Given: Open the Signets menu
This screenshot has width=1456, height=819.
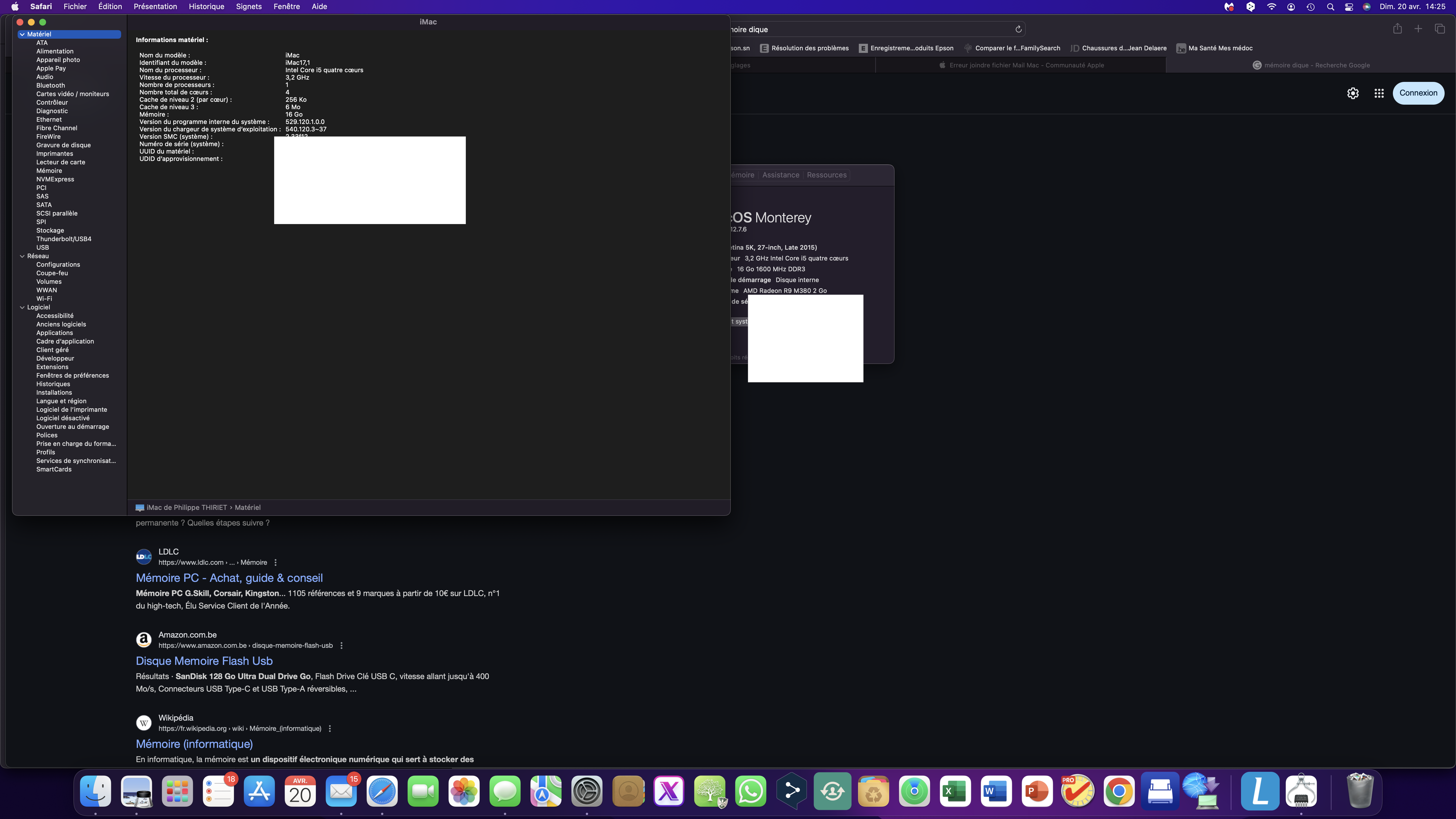Looking at the screenshot, I should [249, 7].
